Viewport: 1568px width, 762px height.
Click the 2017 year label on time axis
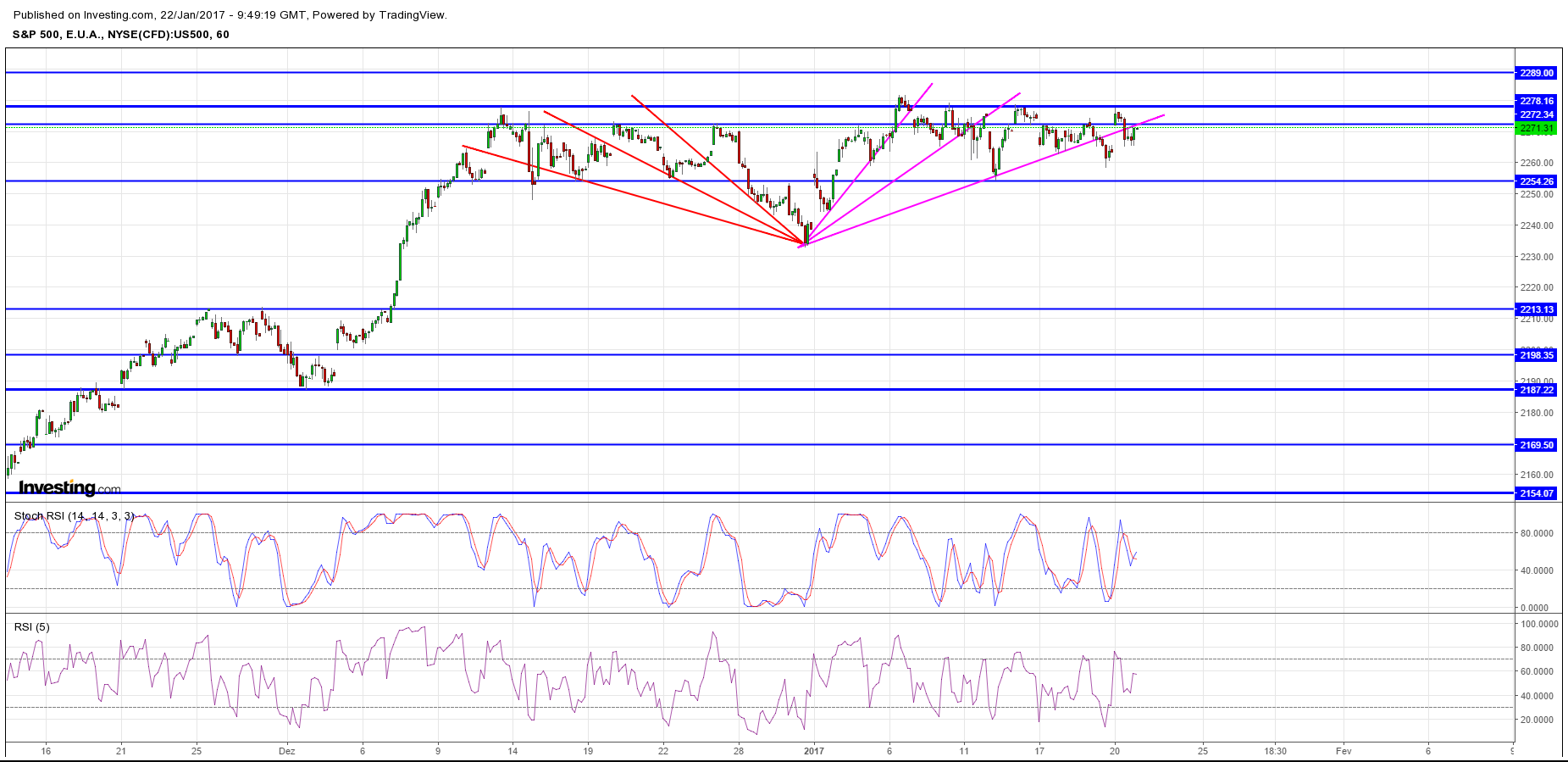(x=813, y=751)
